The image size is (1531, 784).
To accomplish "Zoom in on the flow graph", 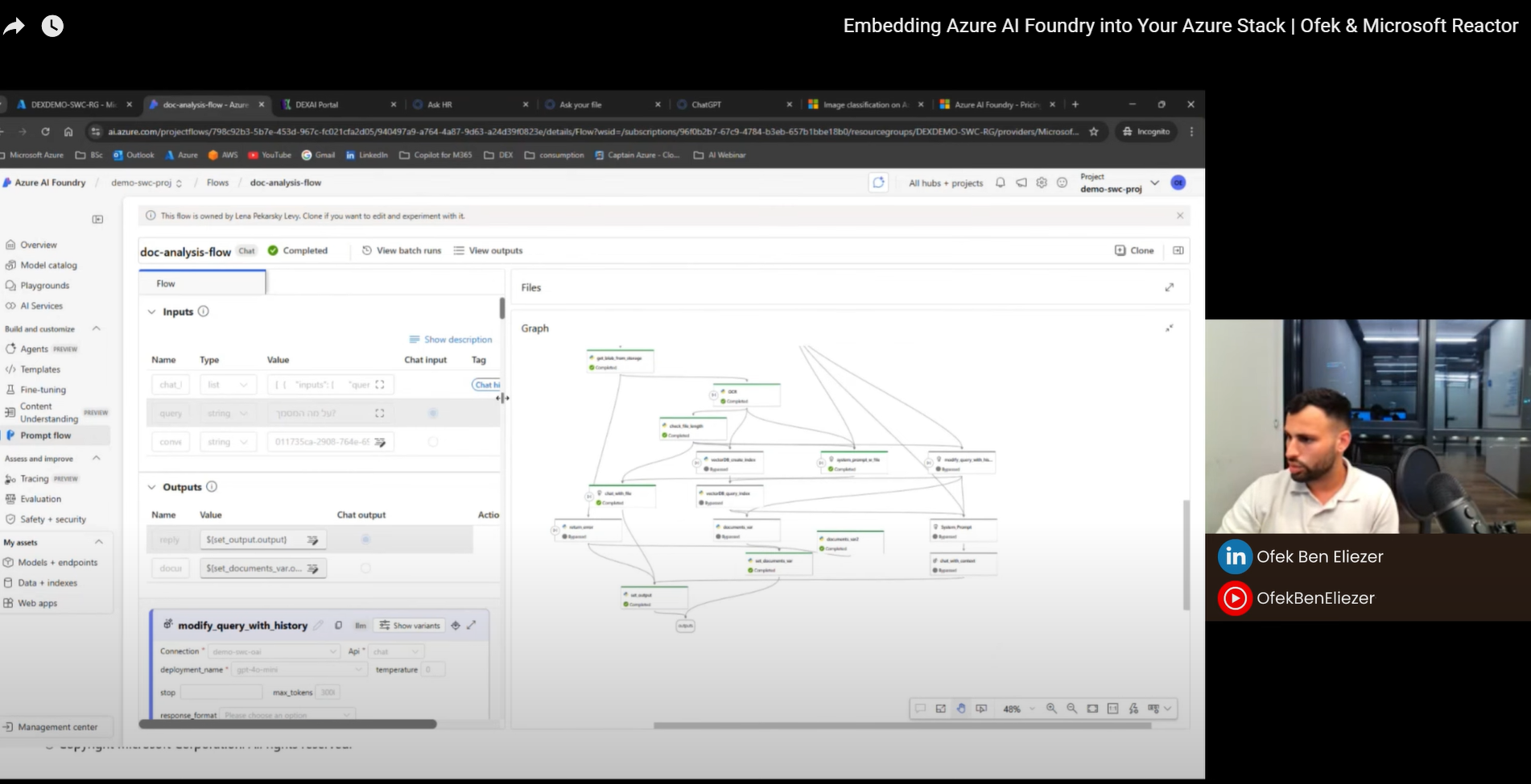I will pos(1051,708).
